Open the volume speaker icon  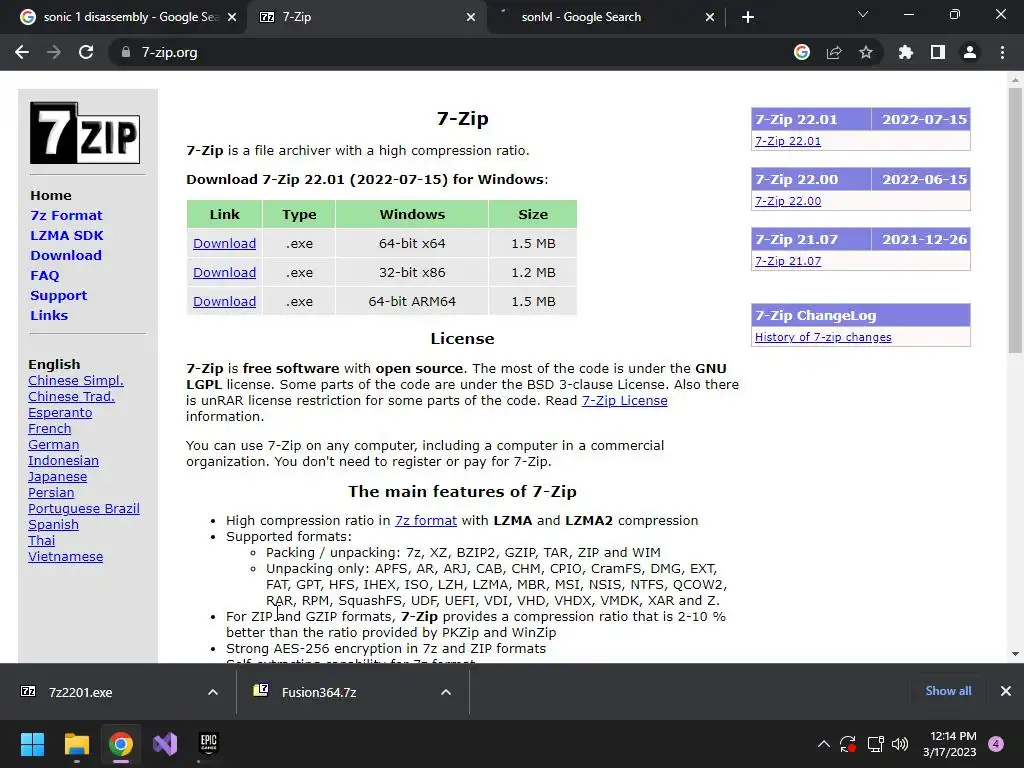[x=900, y=744]
